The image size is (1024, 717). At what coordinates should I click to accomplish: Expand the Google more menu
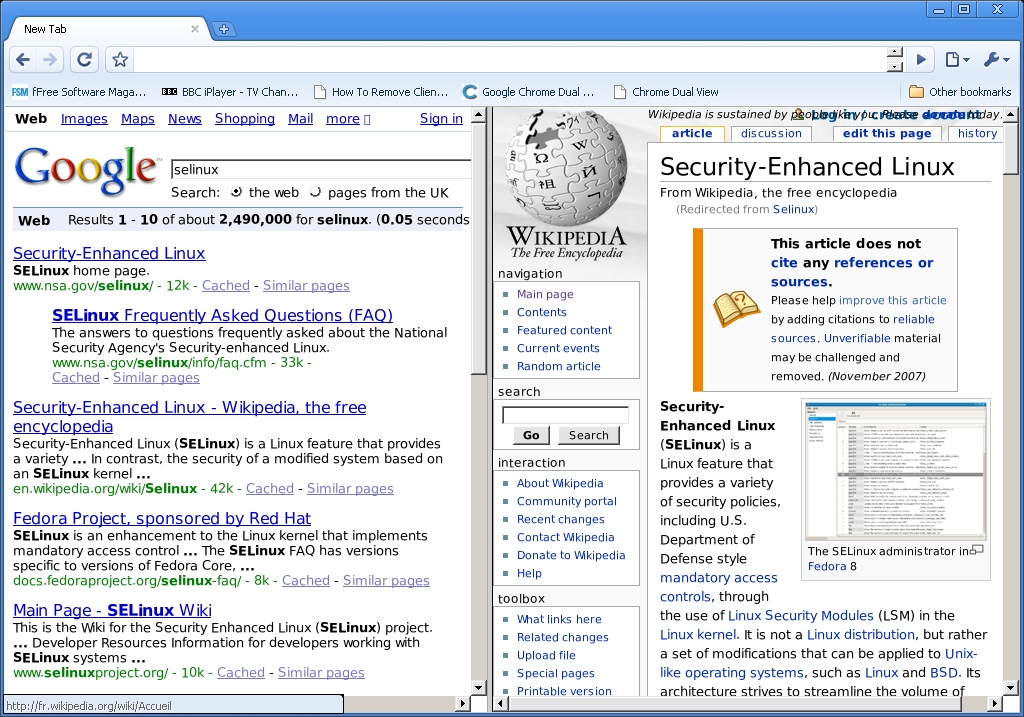click(x=348, y=119)
